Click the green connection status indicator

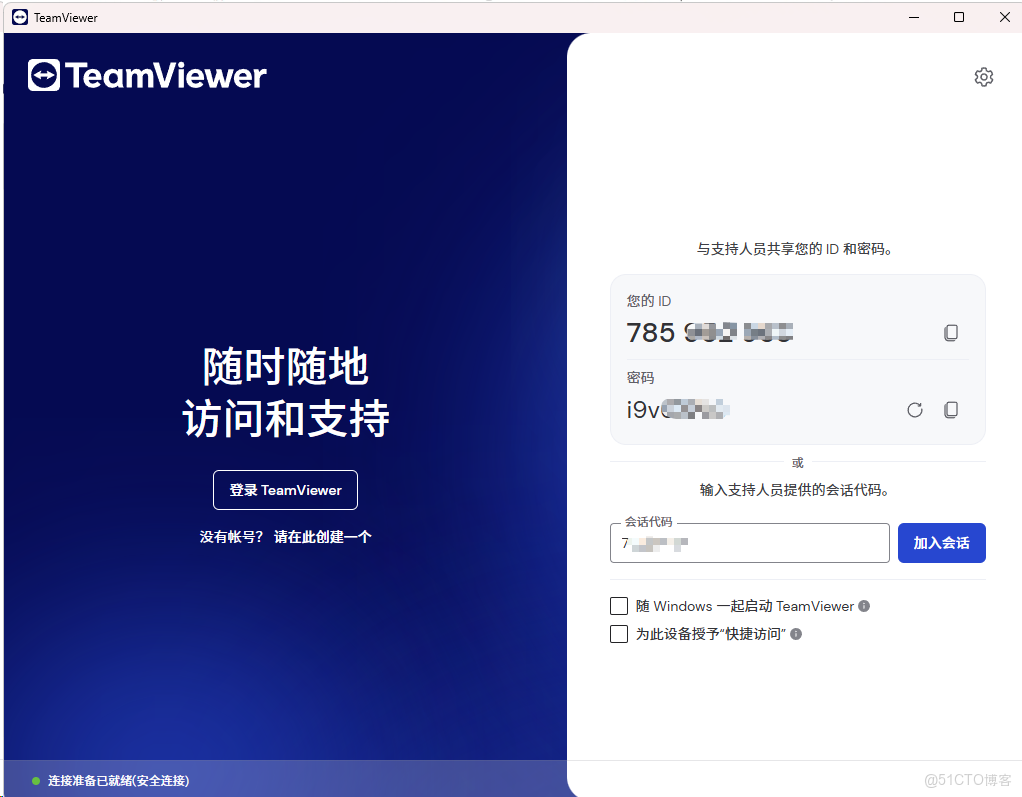tap(36, 781)
